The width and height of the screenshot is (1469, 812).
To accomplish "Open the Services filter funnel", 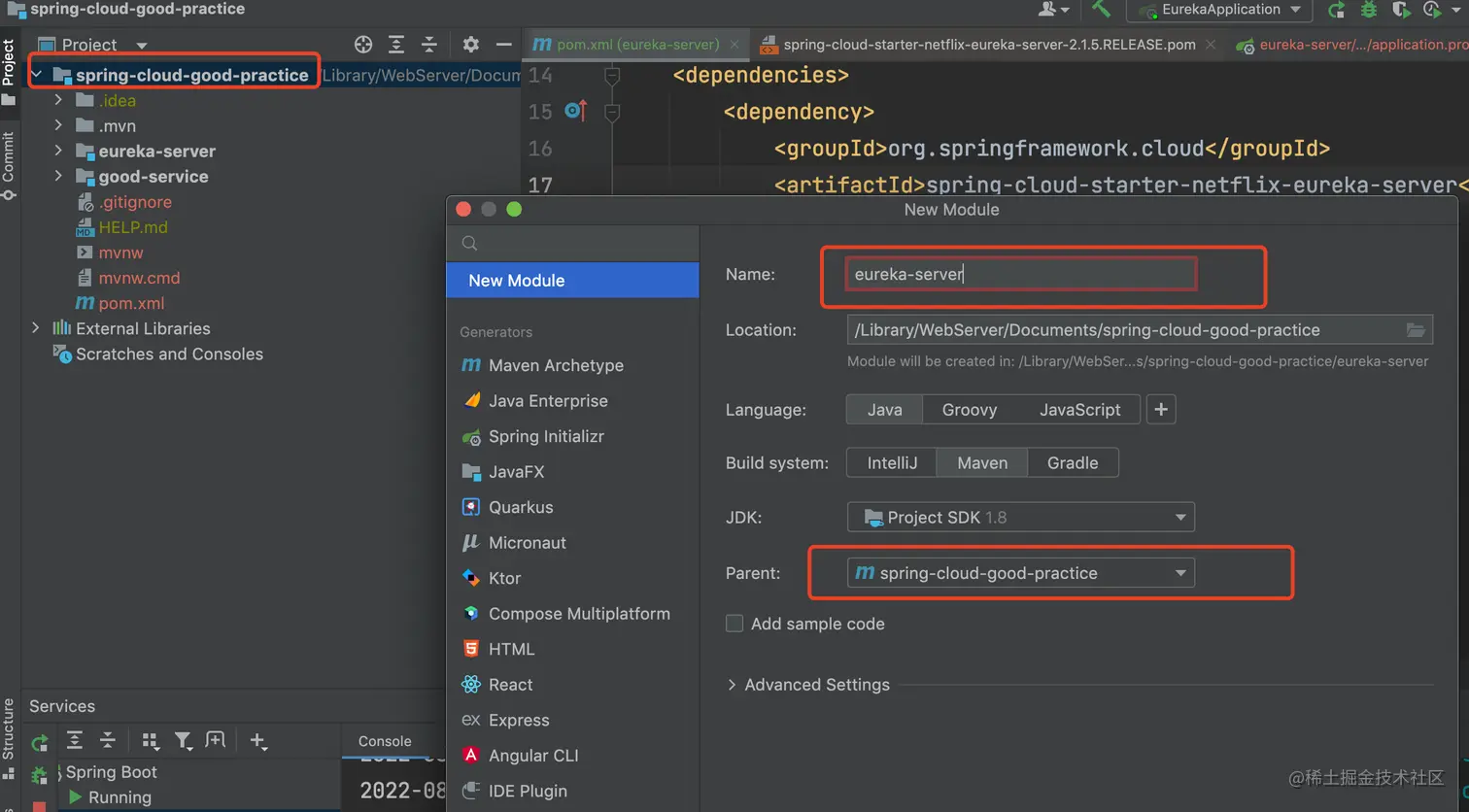I will (x=183, y=741).
